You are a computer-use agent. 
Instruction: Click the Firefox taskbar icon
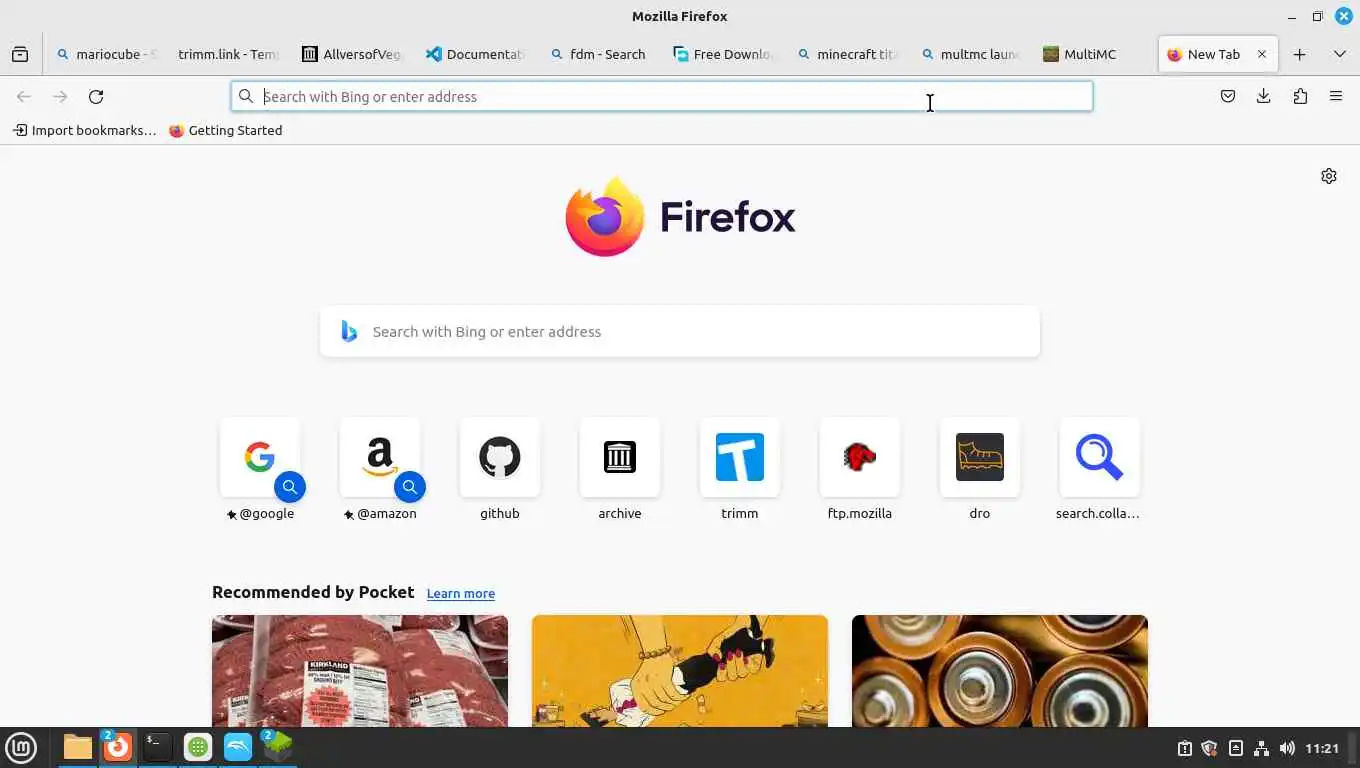click(x=117, y=747)
